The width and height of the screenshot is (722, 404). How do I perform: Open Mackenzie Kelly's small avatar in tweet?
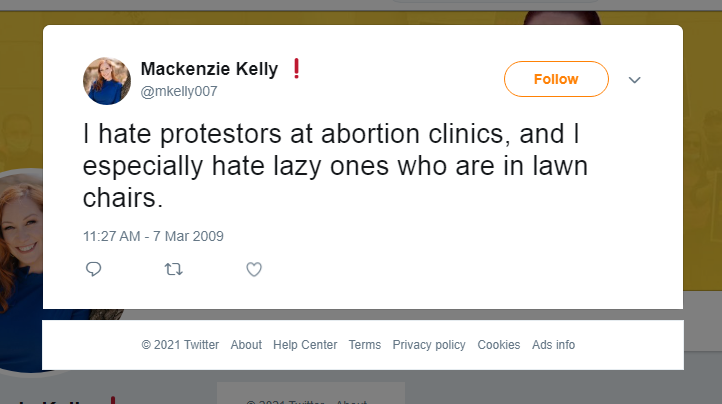tap(107, 81)
